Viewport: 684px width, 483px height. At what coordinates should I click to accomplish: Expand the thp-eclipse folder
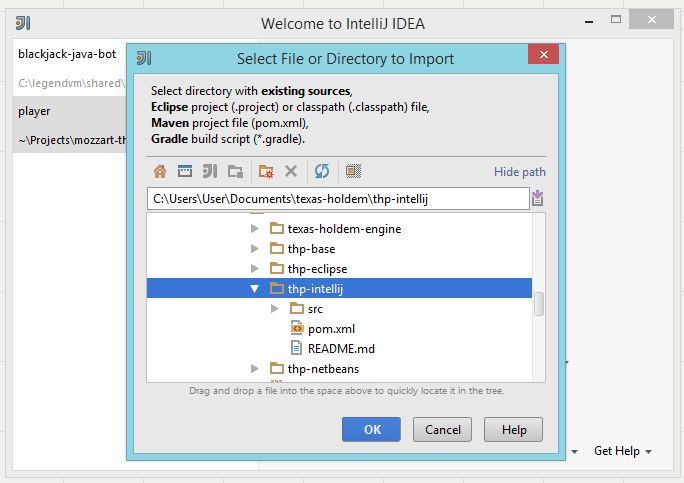255,269
